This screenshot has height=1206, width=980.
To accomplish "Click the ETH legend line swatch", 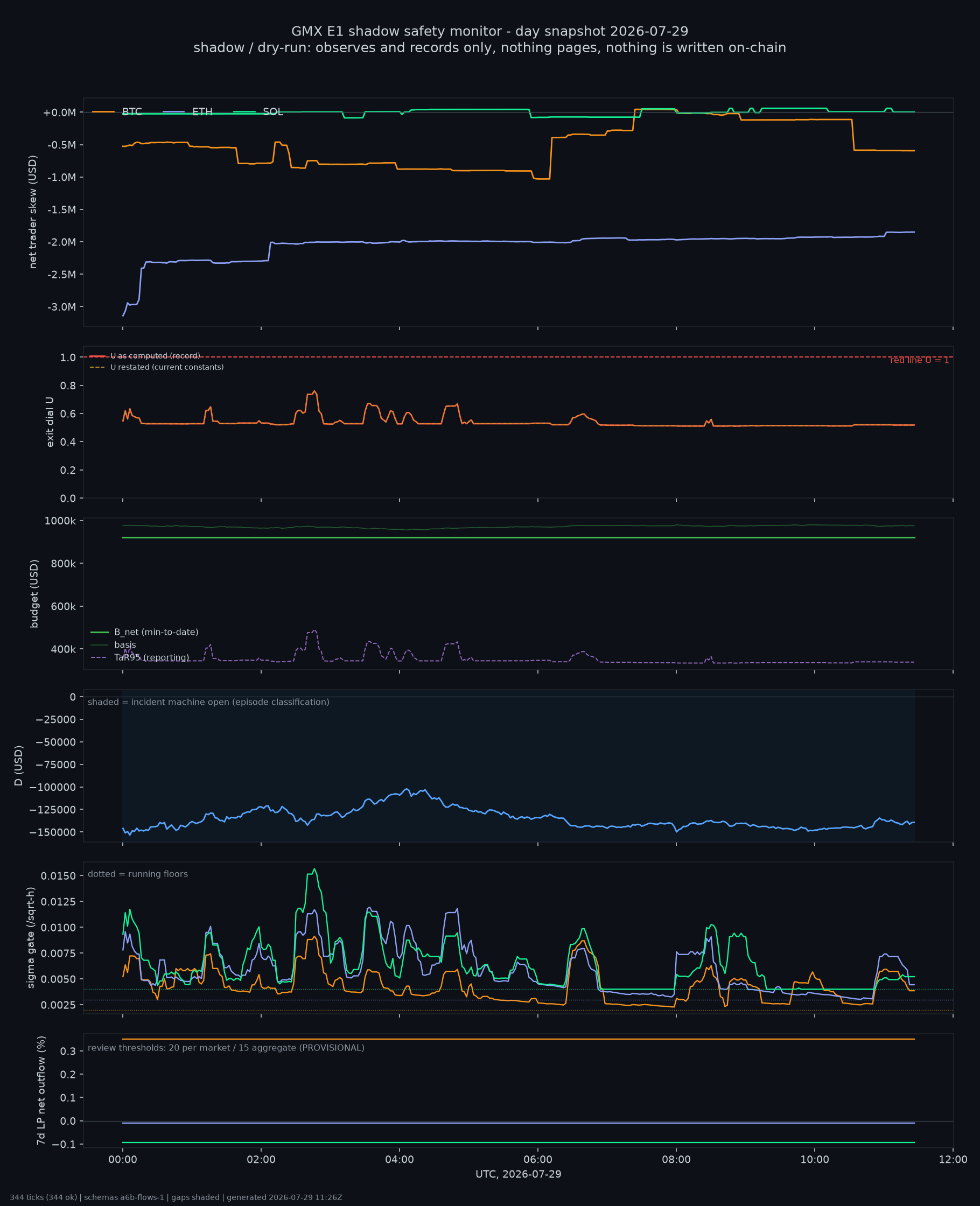I will coord(173,112).
